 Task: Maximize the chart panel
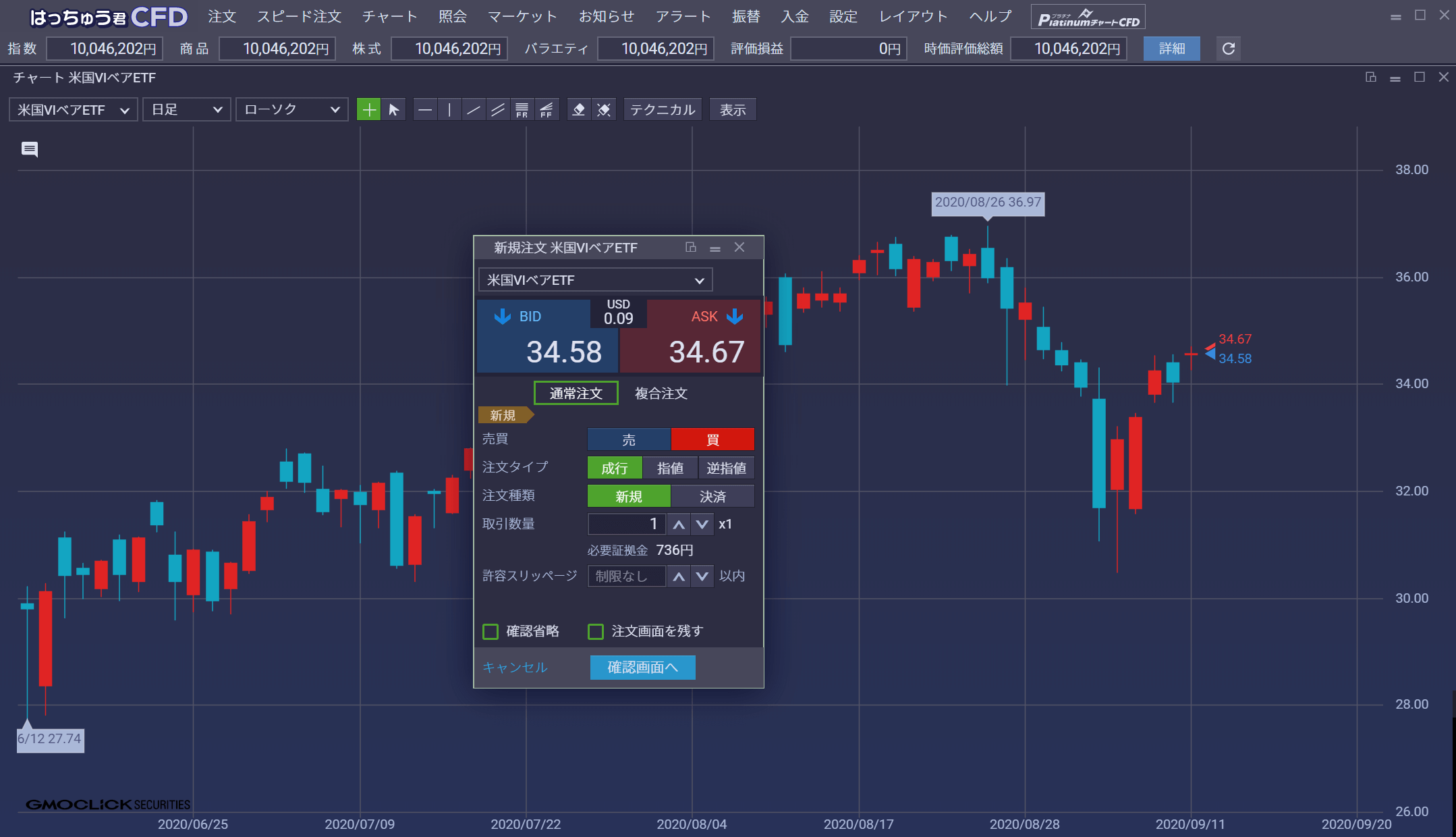pyautogui.click(x=1420, y=77)
